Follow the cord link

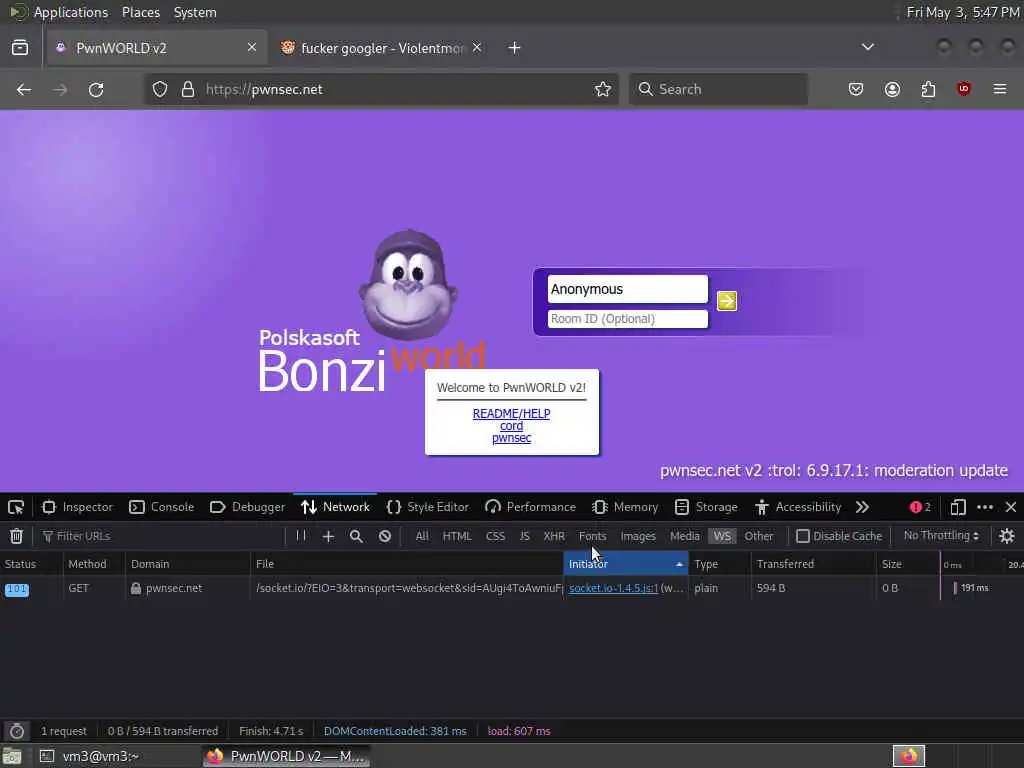(x=511, y=426)
